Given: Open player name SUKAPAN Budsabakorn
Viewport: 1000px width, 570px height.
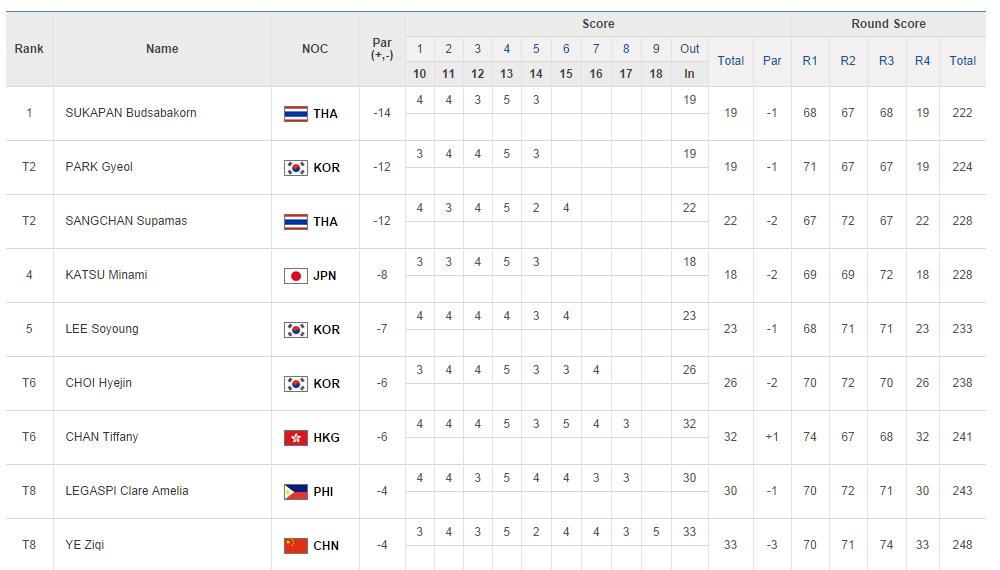Looking at the screenshot, I should 131,113.
